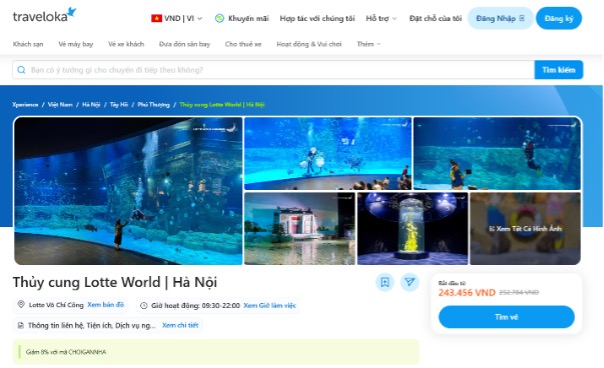Screen dimensions: 604x368
Task: Go to Xperience breadcrumb
Action: [x=25, y=104]
